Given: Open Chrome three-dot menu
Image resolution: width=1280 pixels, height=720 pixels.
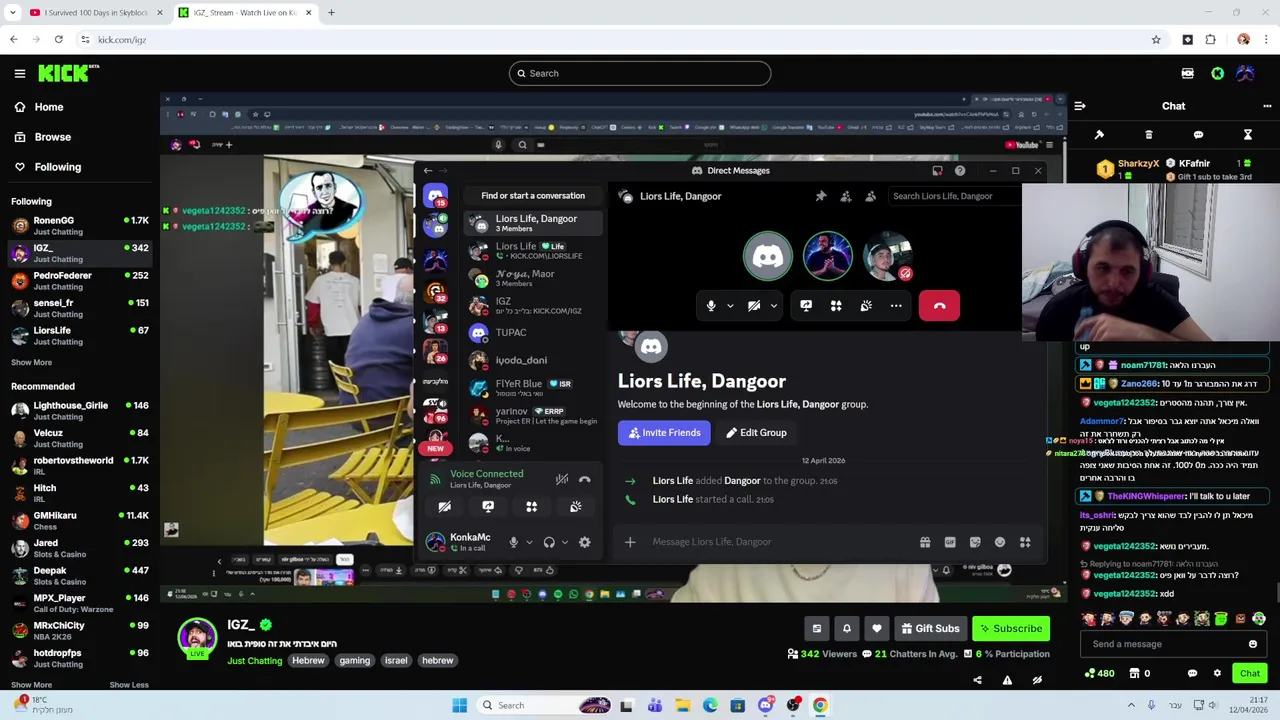Looking at the screenshot, I should pyautogui.click(x=1267, y=39).
